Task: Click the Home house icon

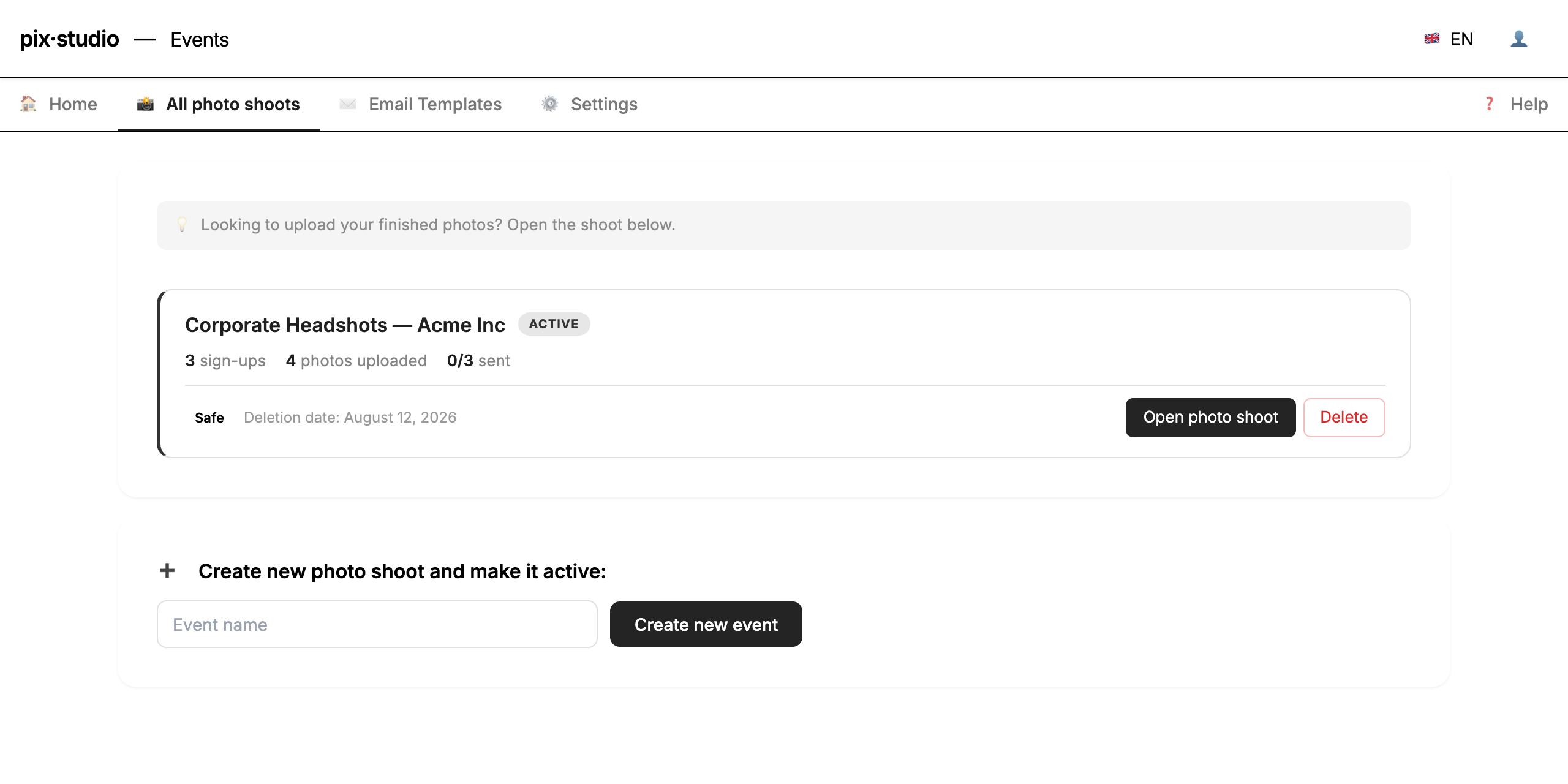Action: [x=28, y=104]
